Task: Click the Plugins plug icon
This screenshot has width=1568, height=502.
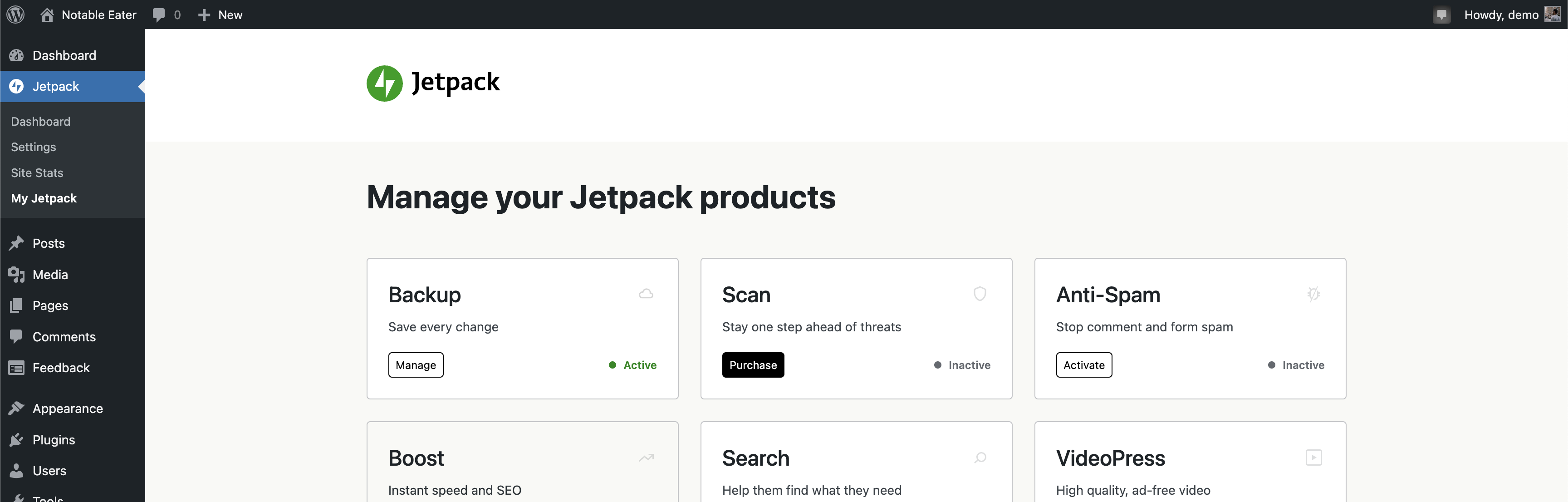Action: 16,440
